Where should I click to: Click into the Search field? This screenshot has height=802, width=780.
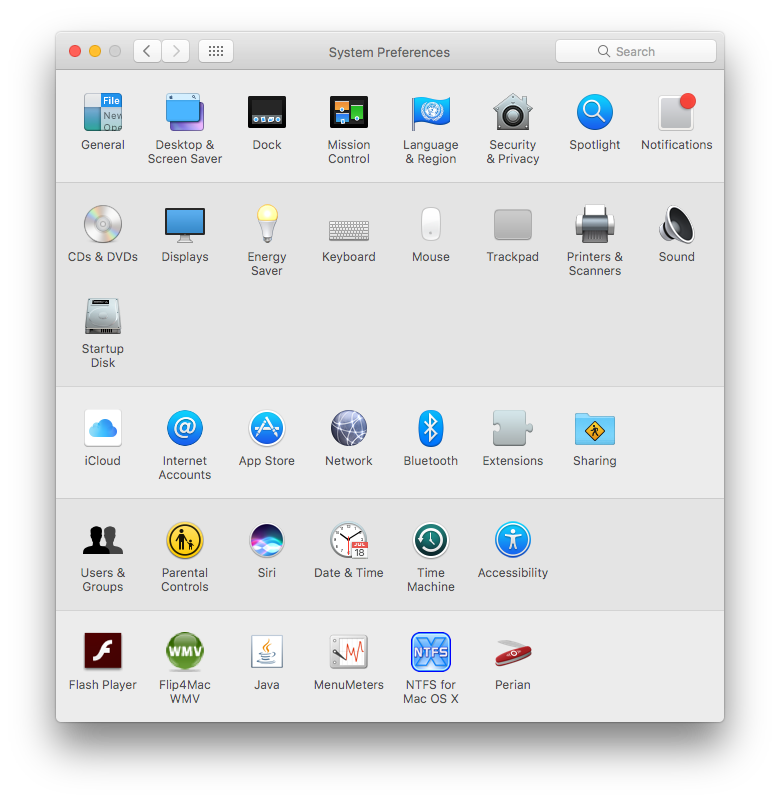coord(636,51)
